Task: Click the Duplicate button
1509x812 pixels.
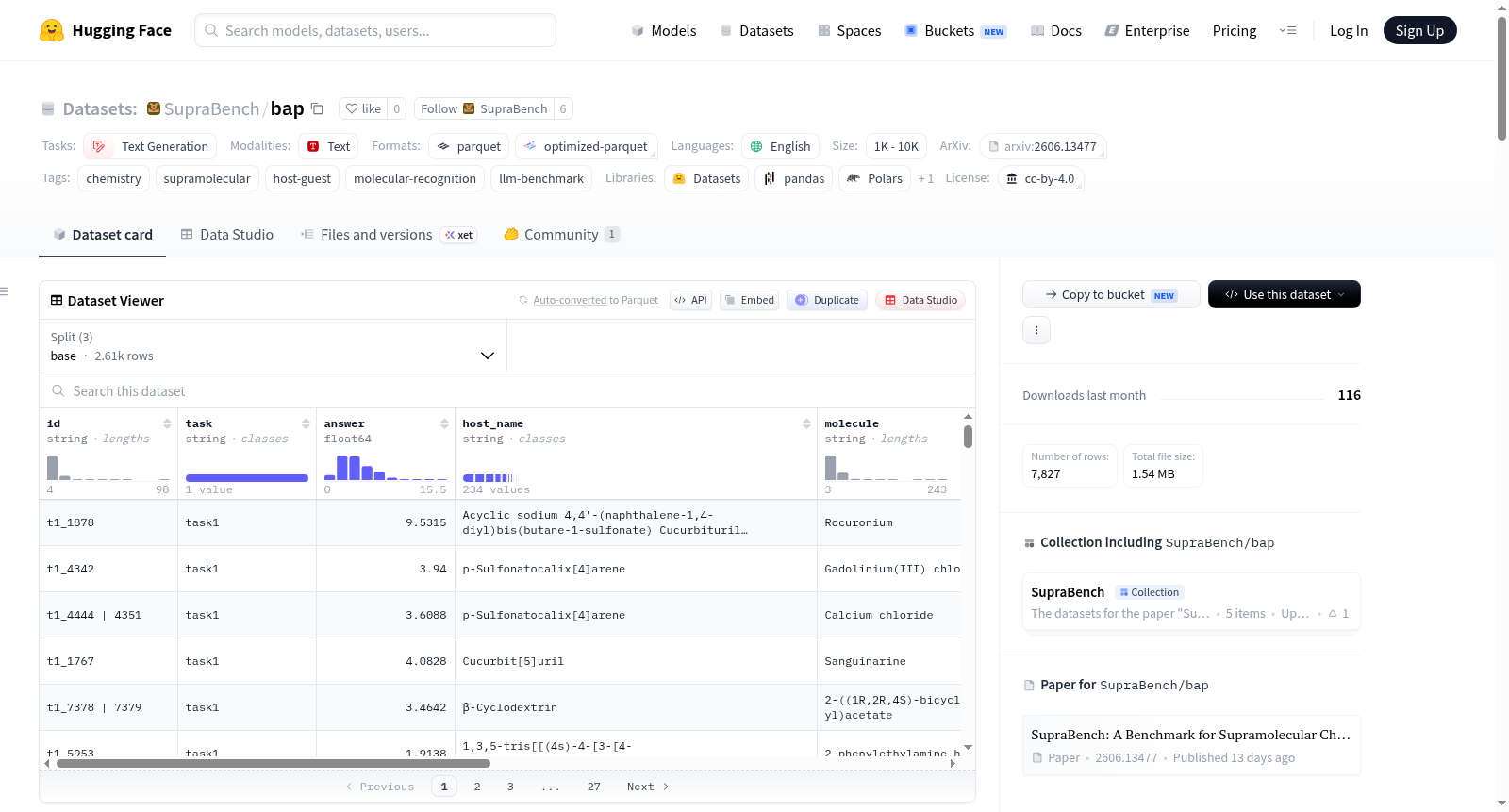Action: [826, 300]
